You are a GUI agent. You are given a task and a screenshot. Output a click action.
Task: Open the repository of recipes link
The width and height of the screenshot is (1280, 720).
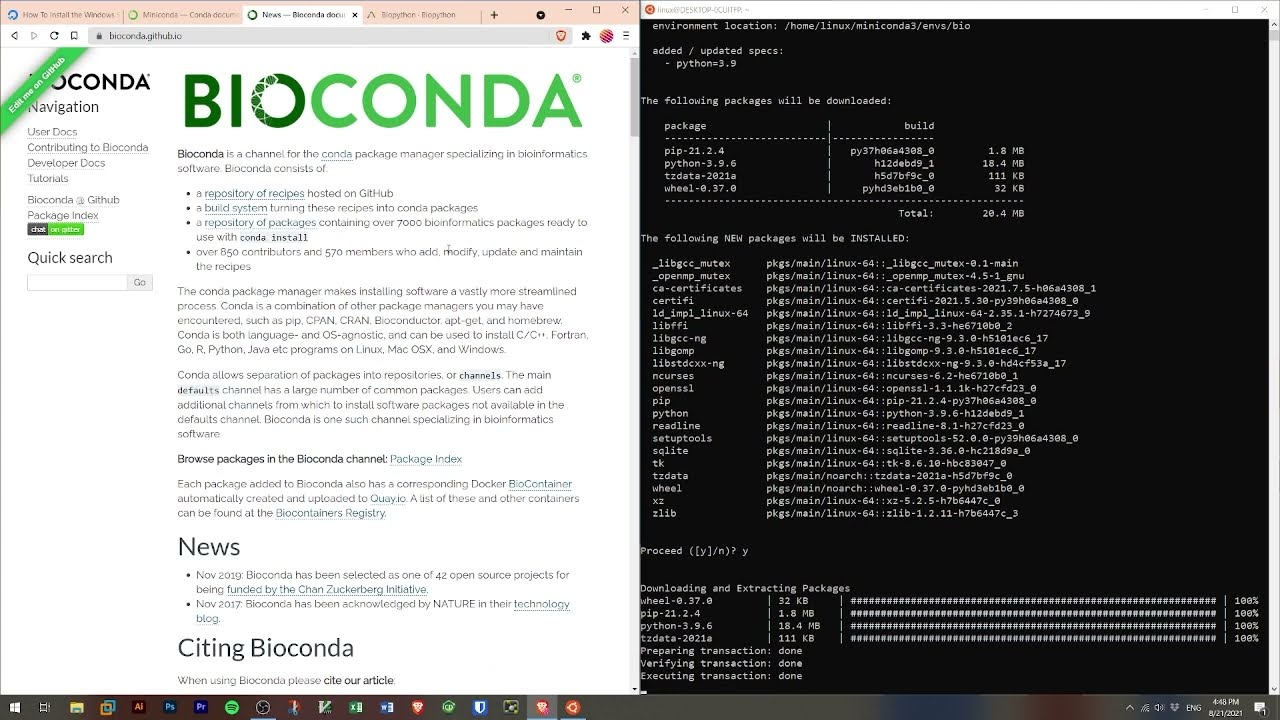pyautogui.click(x=254, y=193)
